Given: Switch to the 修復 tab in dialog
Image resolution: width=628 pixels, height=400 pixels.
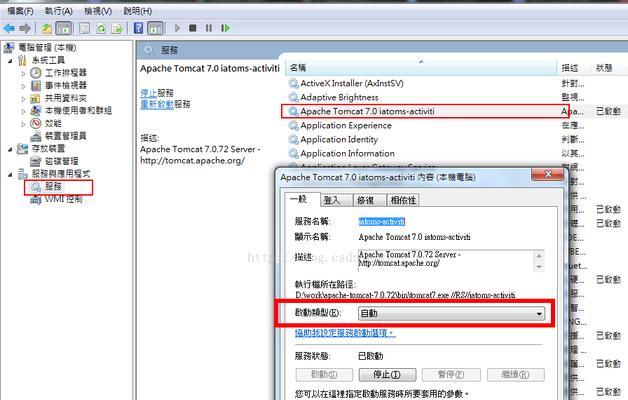Looking at the screenshot, I should [370, 200].
